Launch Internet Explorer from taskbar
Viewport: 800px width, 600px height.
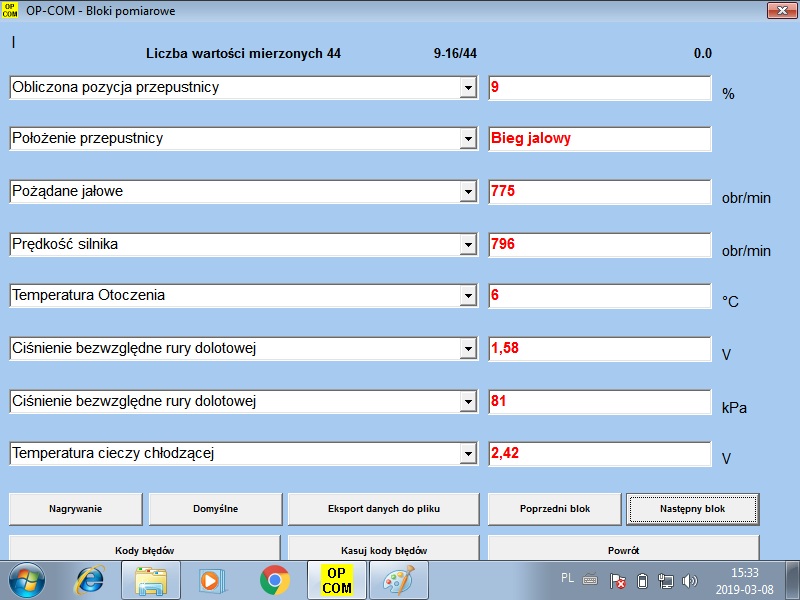[91, 580]
